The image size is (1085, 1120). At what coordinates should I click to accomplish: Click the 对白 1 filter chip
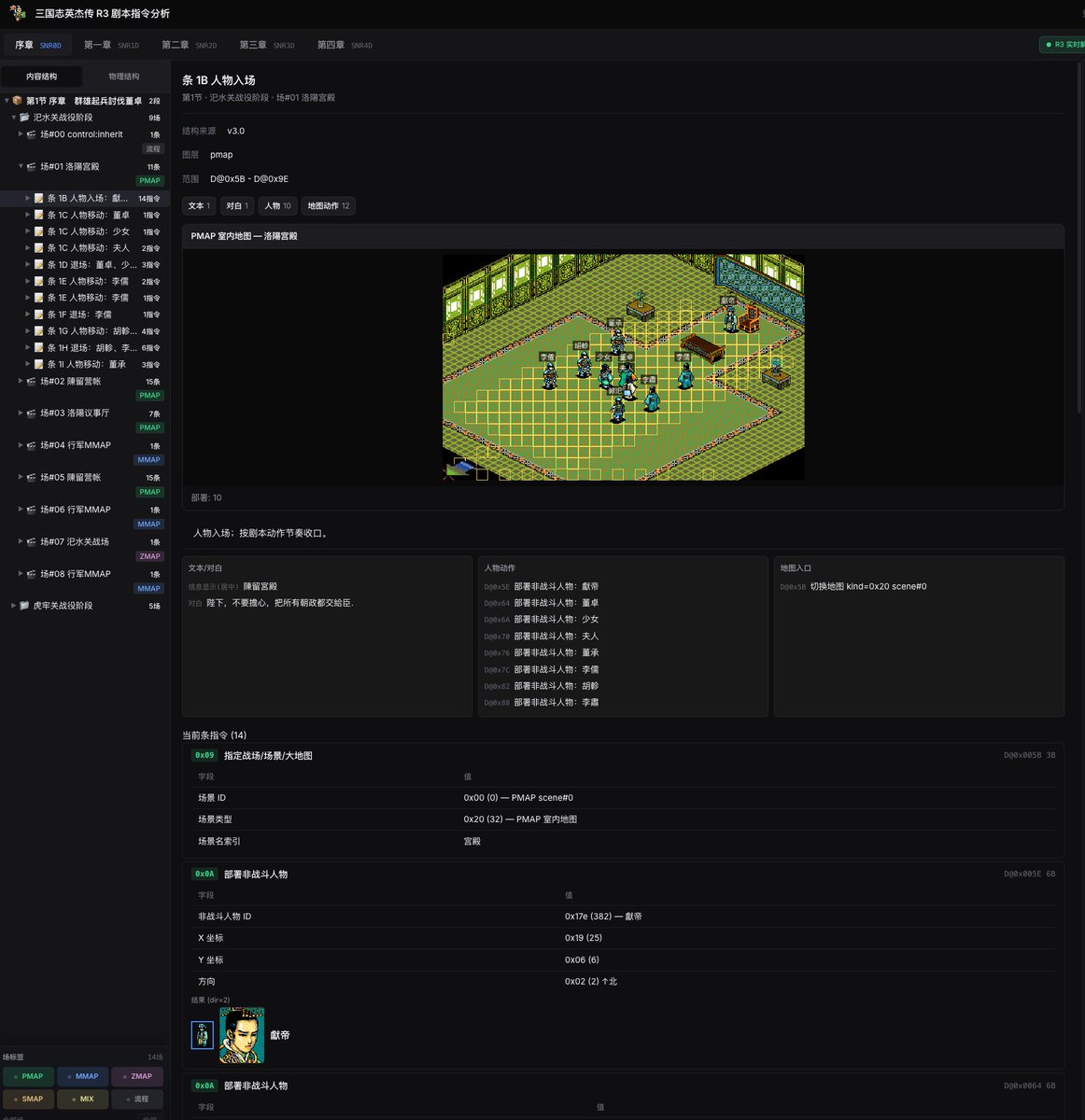(237, 206)
